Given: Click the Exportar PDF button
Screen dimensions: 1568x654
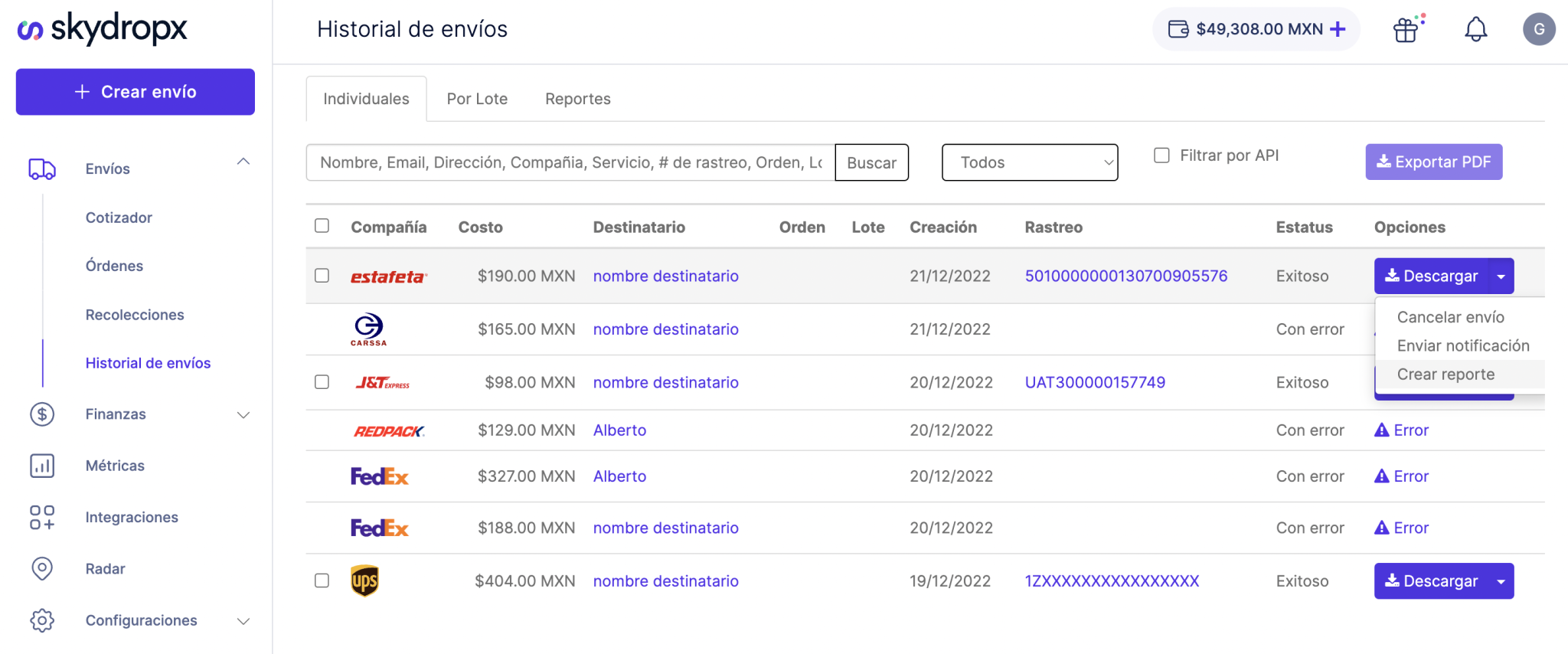Looking at the screenshot, I should coord(1433,162).
